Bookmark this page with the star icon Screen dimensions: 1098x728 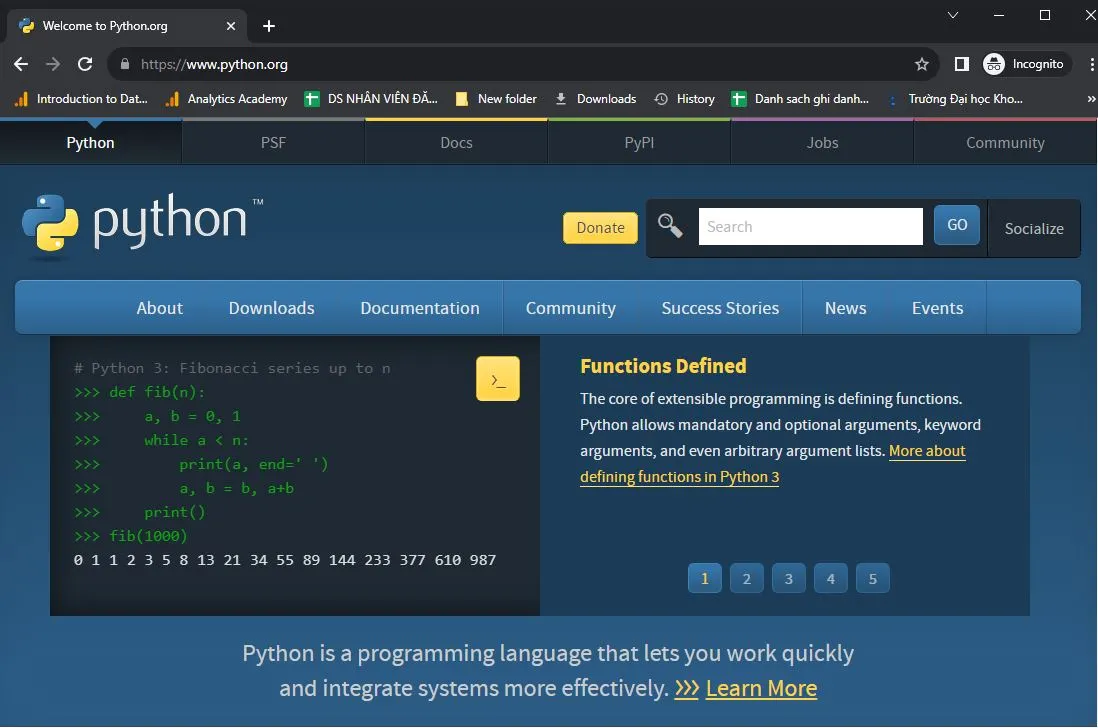(x=921, y=64)
